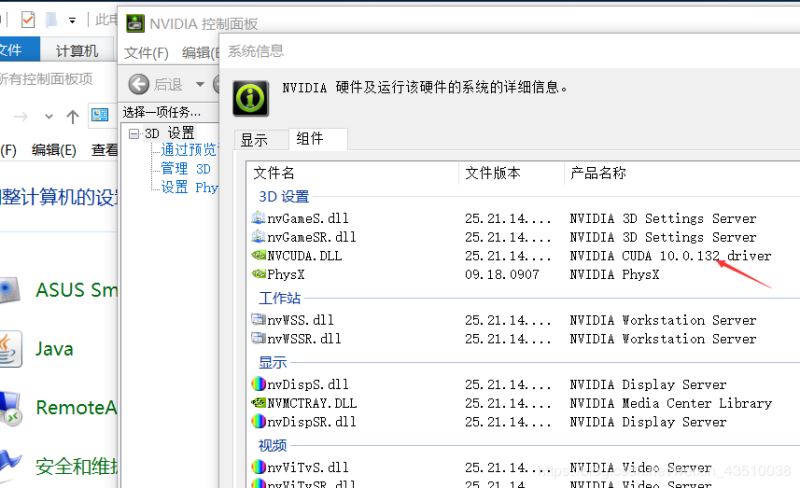Click the NVMCTRAY.DLL icon

(259, 403)
